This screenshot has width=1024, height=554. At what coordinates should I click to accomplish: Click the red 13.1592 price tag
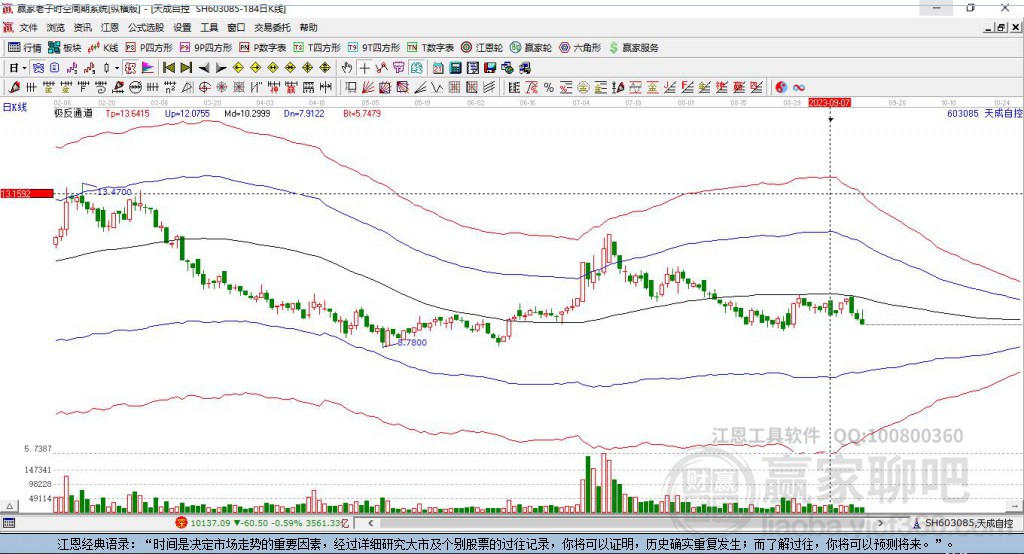click(27, 193)
